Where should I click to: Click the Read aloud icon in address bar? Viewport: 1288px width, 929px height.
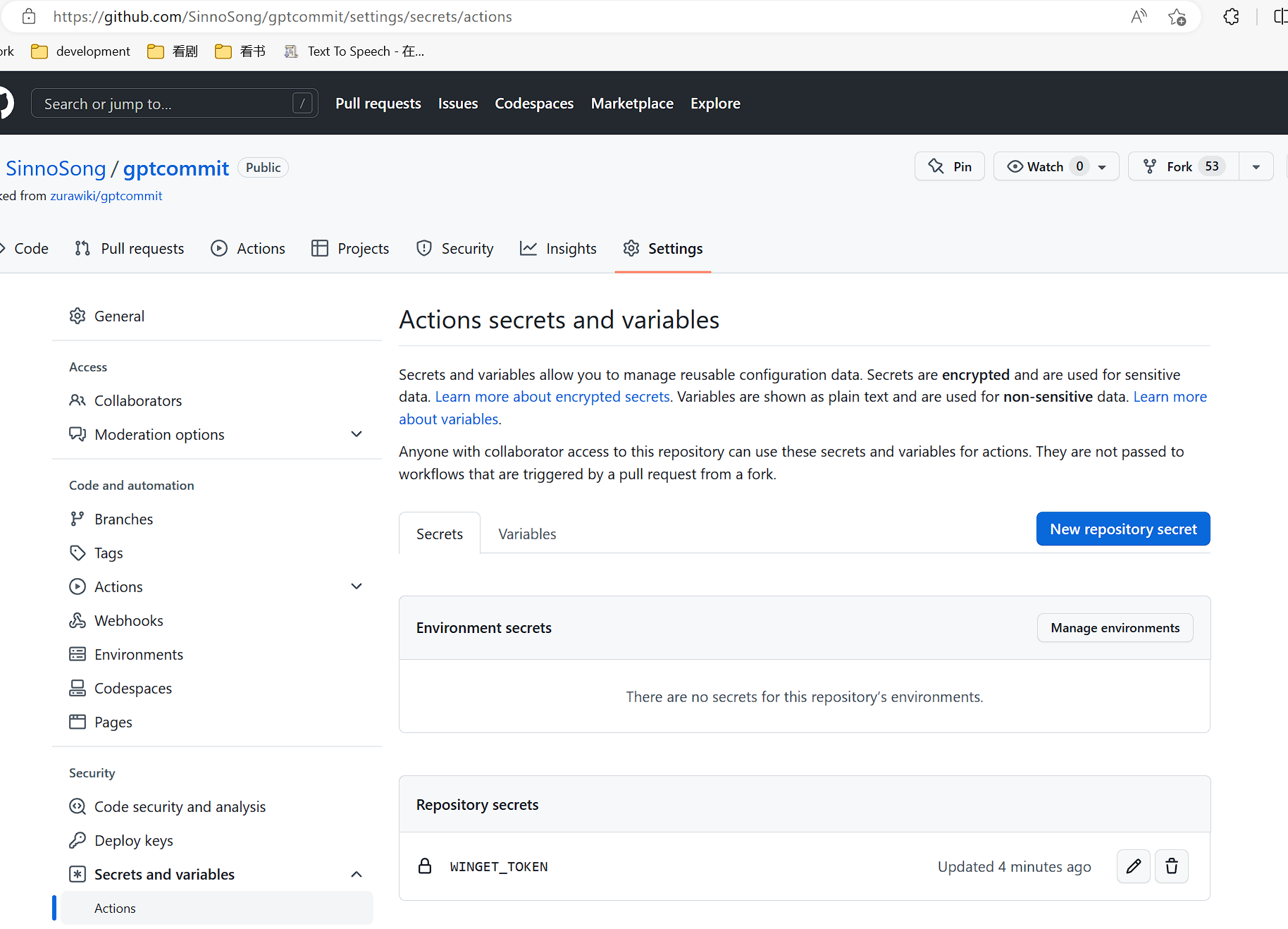pyautogui.click(x=1139, y=17)
